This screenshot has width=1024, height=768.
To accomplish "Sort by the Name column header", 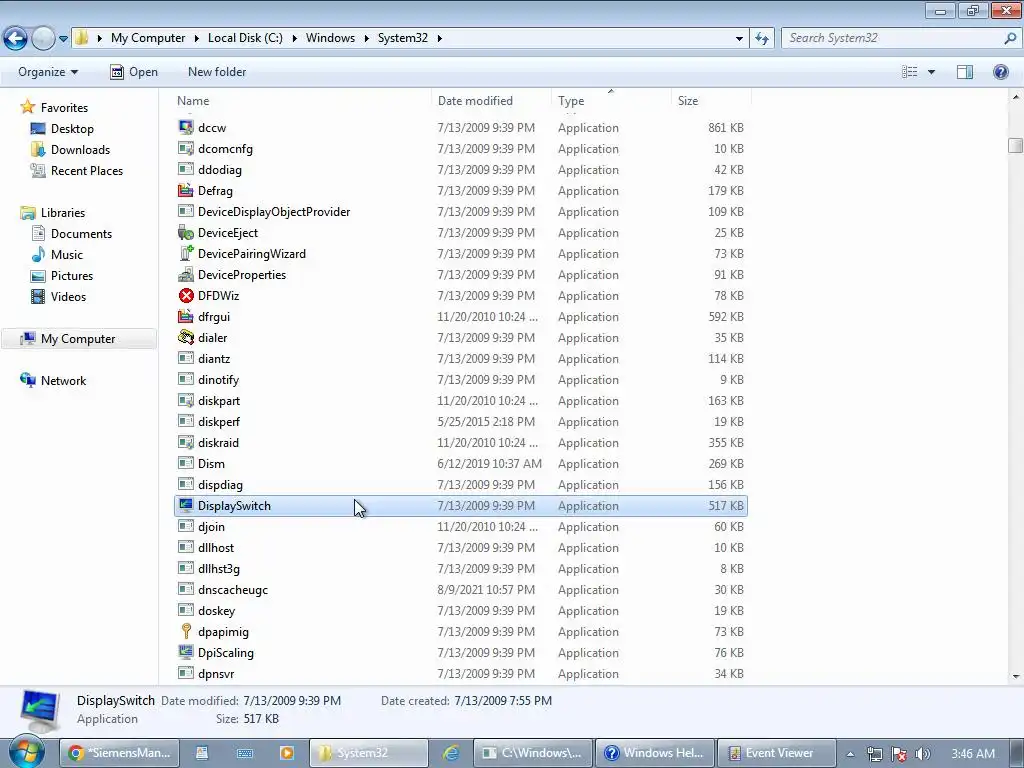I will [x=302, y=101].
